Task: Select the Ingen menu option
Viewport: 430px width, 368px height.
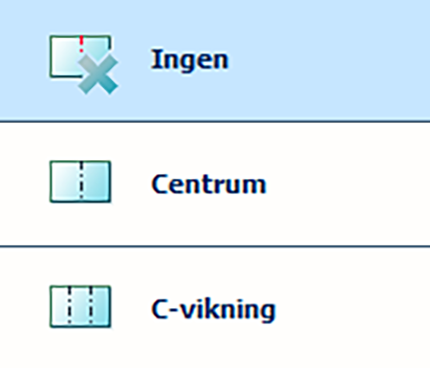Action: (215, 60)
